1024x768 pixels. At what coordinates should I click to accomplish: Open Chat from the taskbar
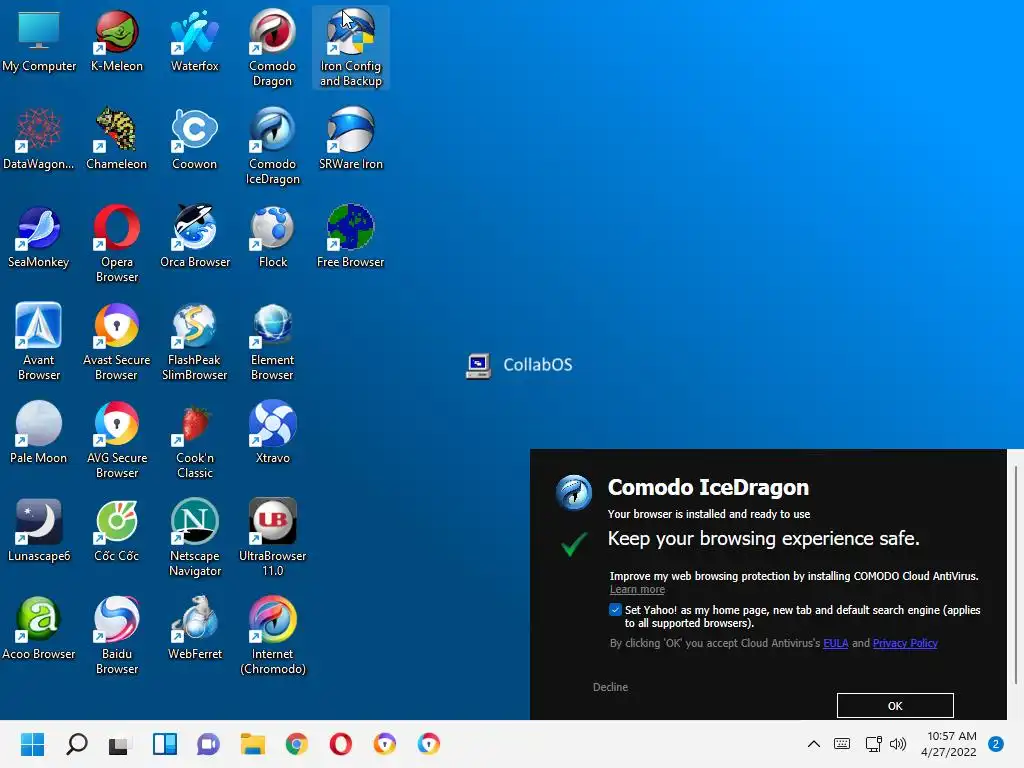208,744
